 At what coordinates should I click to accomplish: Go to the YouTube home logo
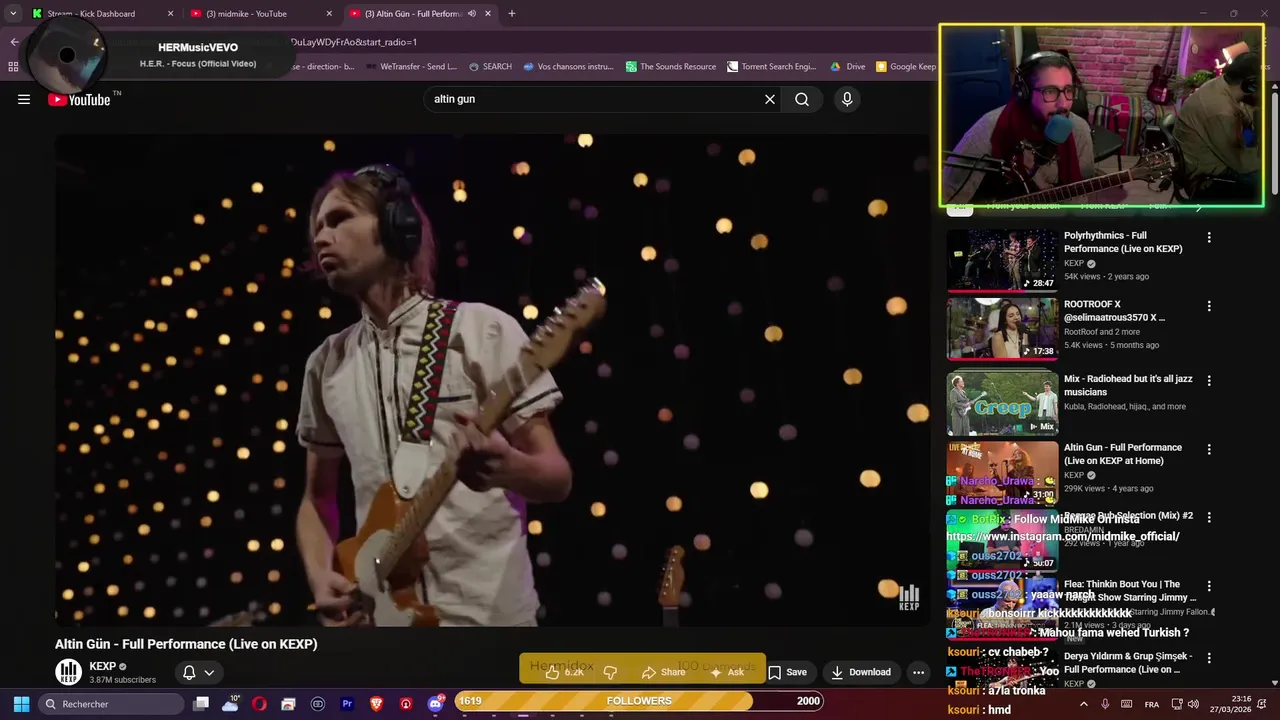79,99
